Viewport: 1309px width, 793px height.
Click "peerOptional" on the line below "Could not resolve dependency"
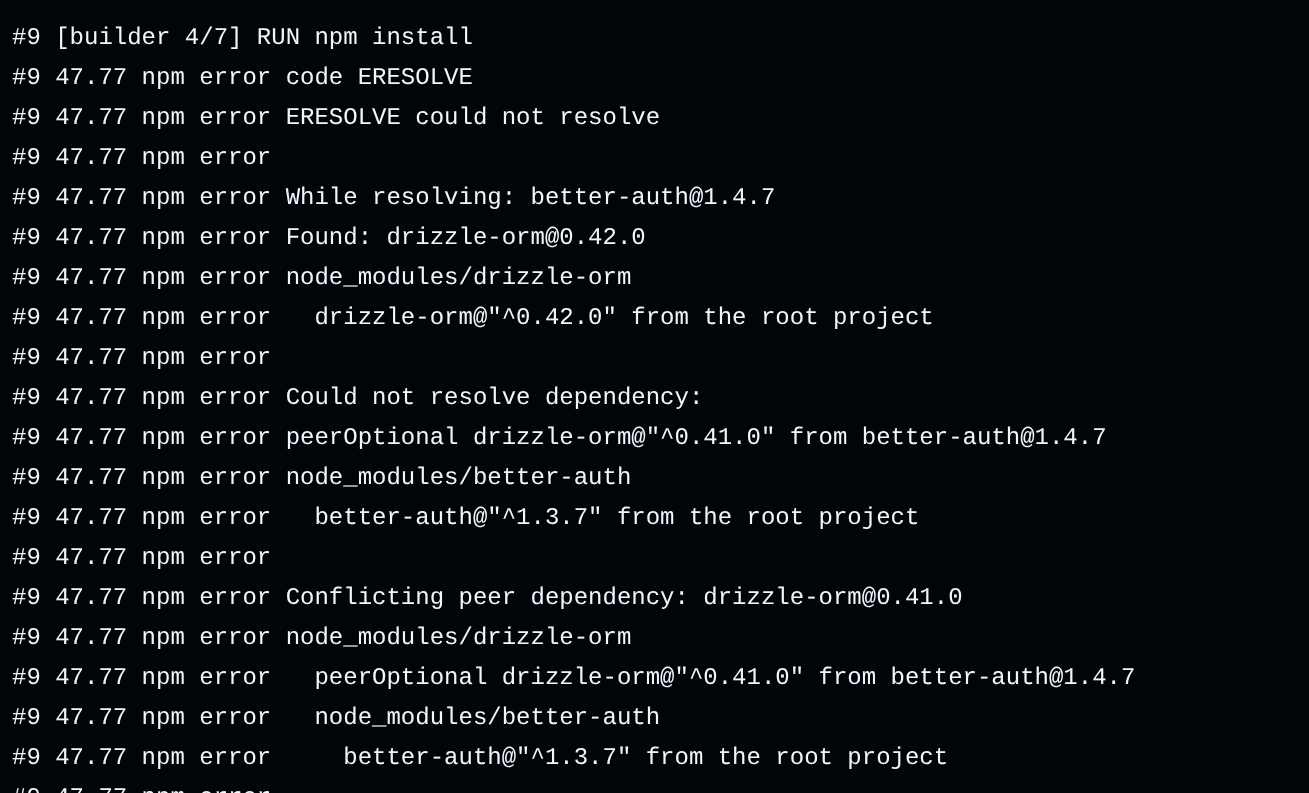click(x=371, y=438)
